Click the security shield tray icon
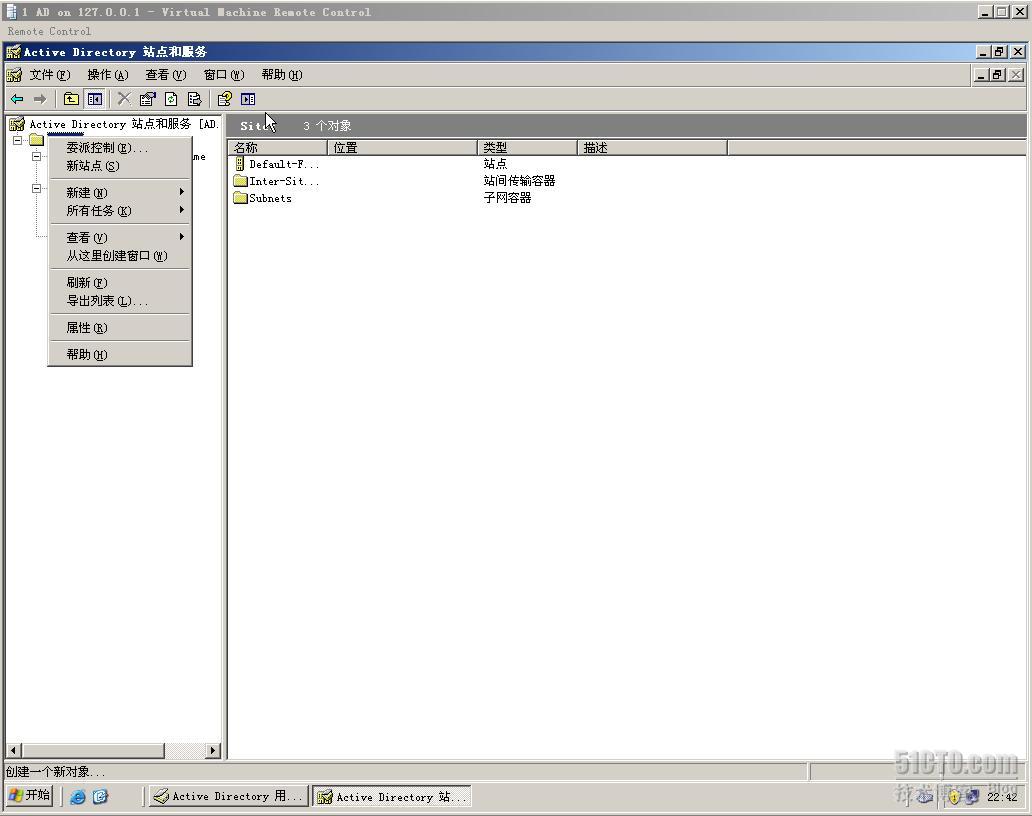The image size is (1032, 816). pyautogui.click(x=954, y=798)
